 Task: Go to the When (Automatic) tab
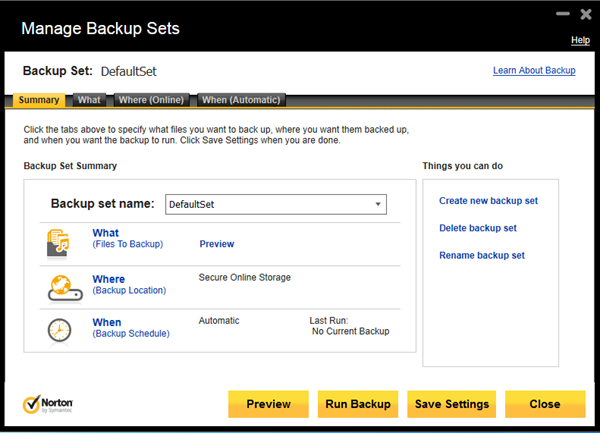(241, 100)
